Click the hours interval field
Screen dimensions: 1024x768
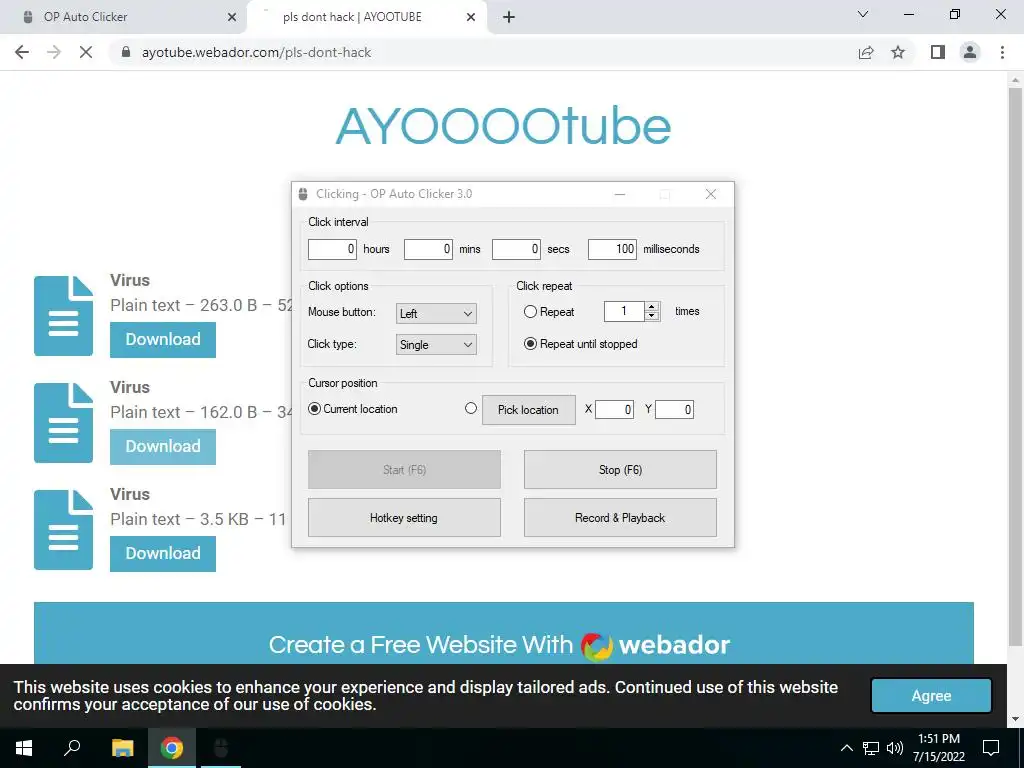click(332, 249)
